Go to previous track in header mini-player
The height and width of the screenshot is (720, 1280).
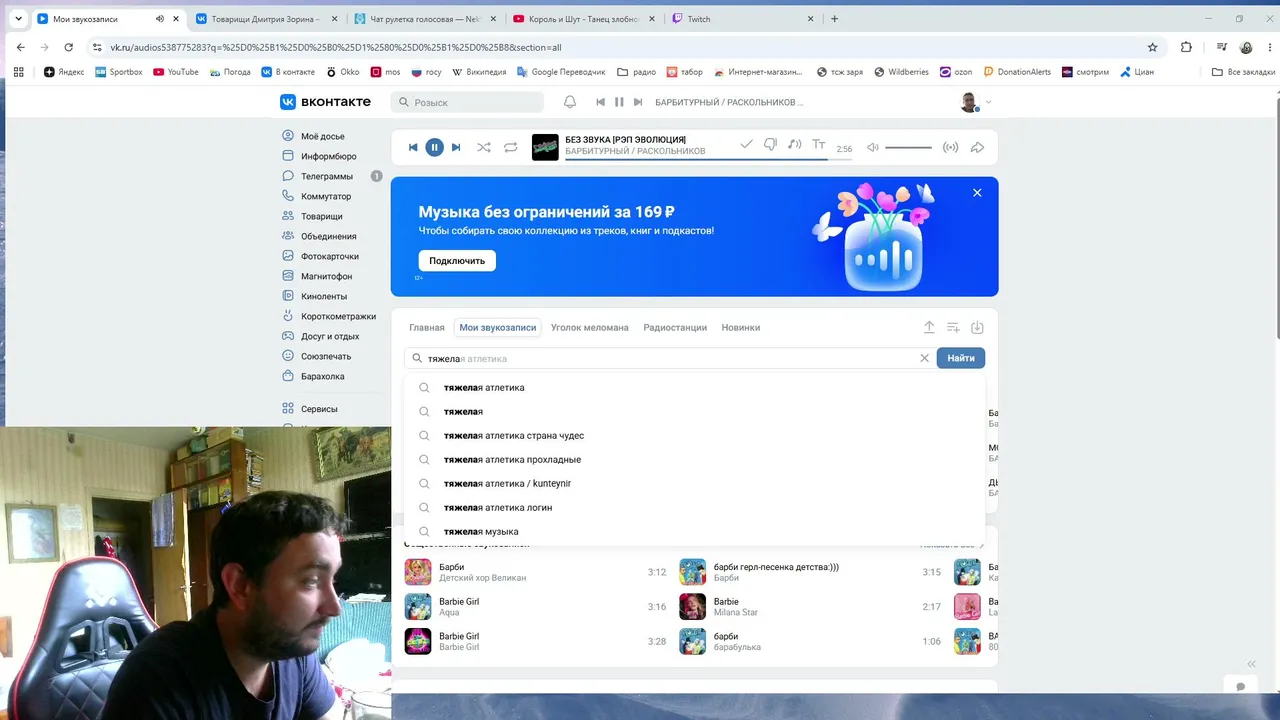tap(600, 102)
